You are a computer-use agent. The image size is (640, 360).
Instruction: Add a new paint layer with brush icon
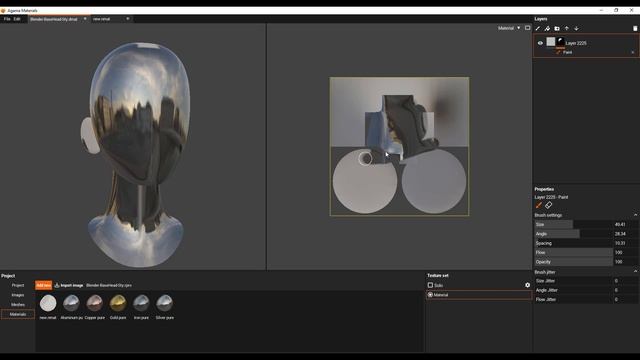(538, 29)
